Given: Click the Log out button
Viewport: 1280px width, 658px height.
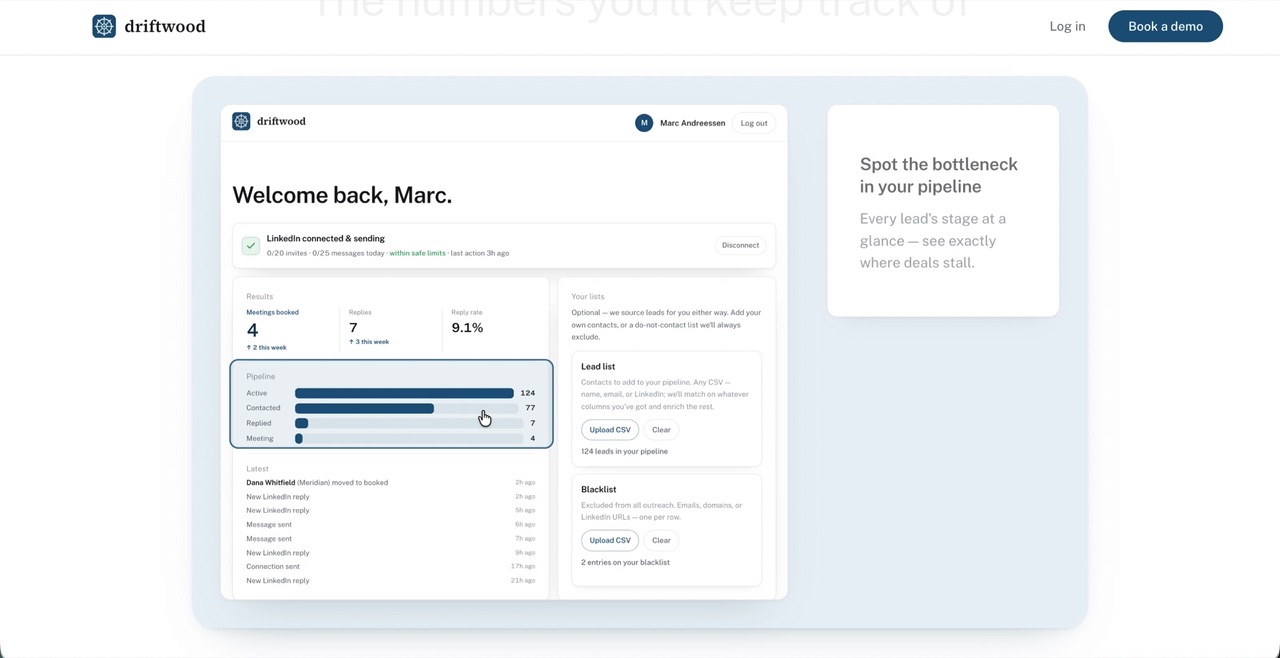Looking at the screenshot, I should pos(754,123).
